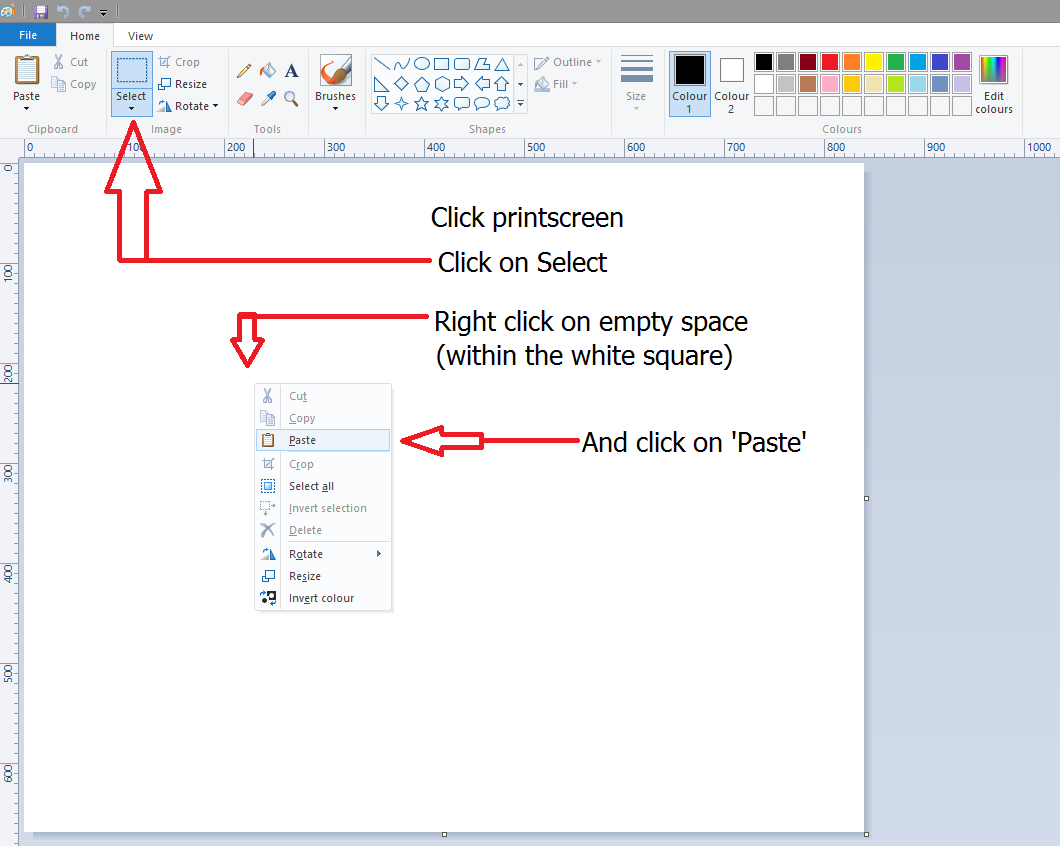Select the Eraser tool
This screenshot has width=1060, height=846.
[x=245, y=99]
